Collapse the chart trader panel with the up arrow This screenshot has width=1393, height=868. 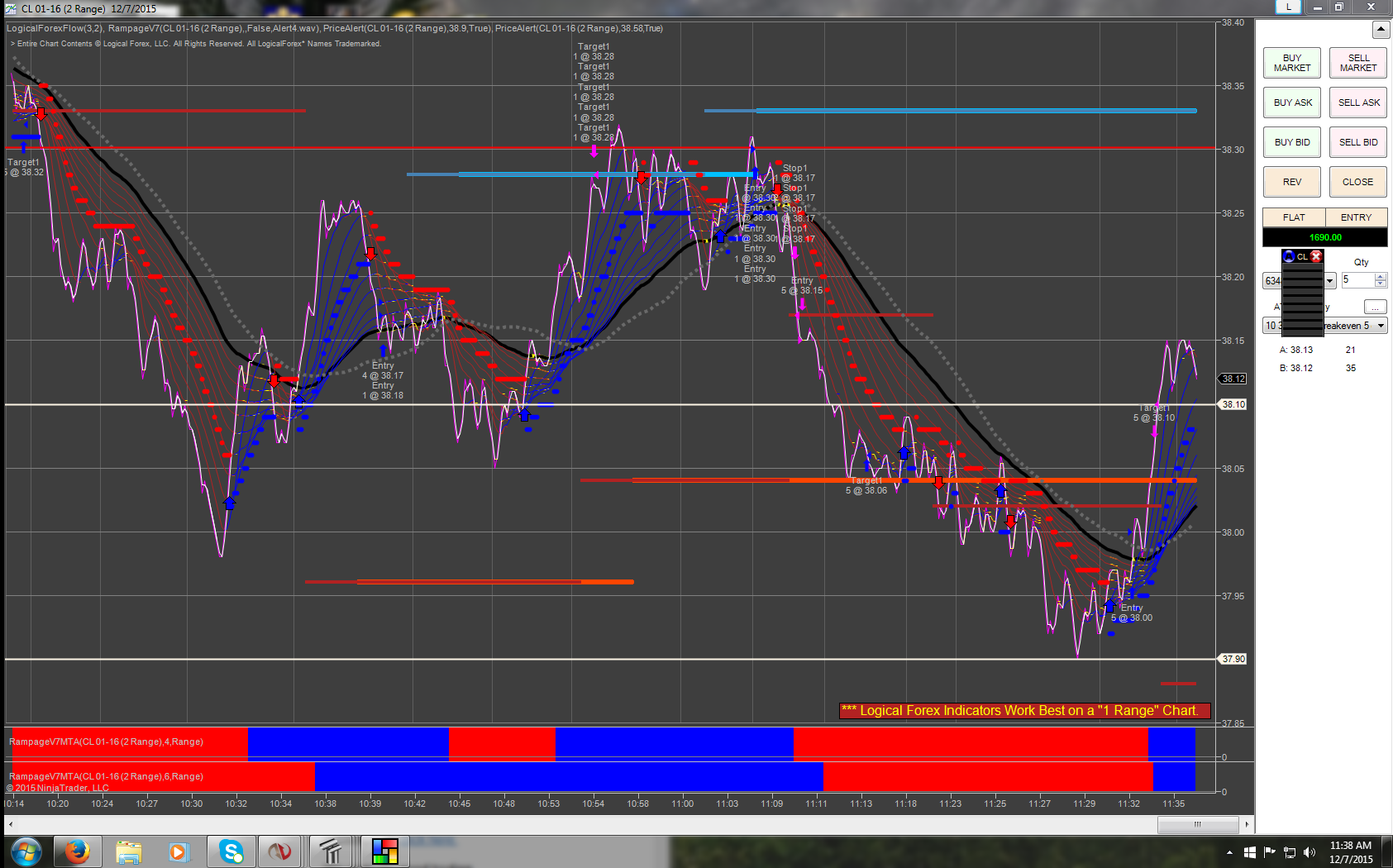point(1381,30)
